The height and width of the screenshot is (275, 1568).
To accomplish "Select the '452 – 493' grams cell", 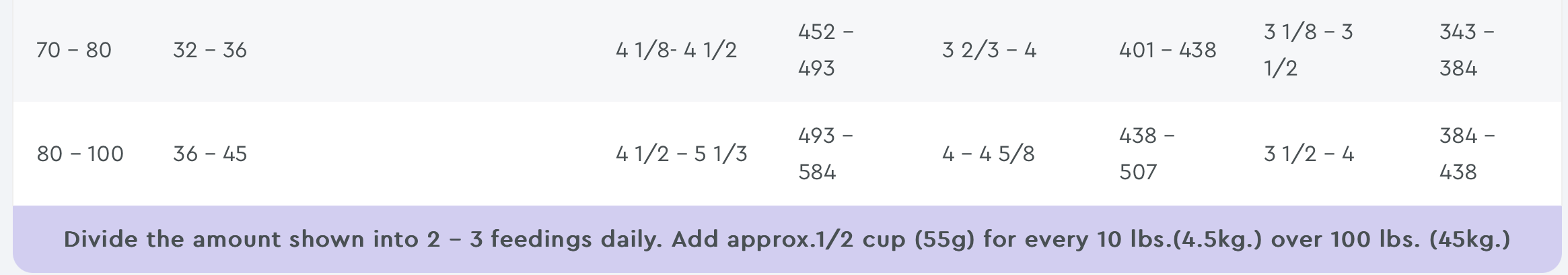I will pos(826,50).
